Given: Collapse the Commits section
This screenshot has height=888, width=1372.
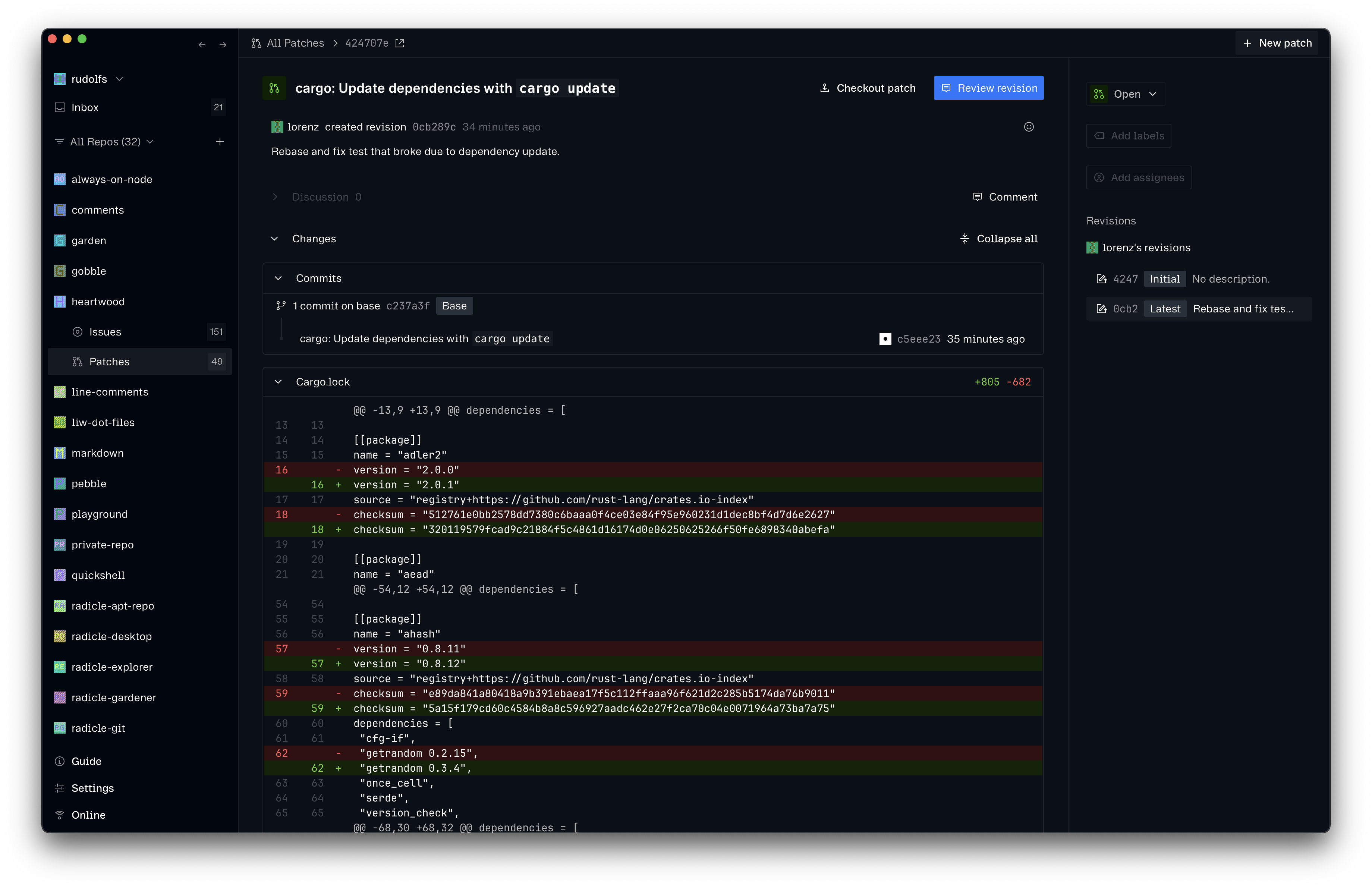Looking at the screenshot, I should coord(279,278).
